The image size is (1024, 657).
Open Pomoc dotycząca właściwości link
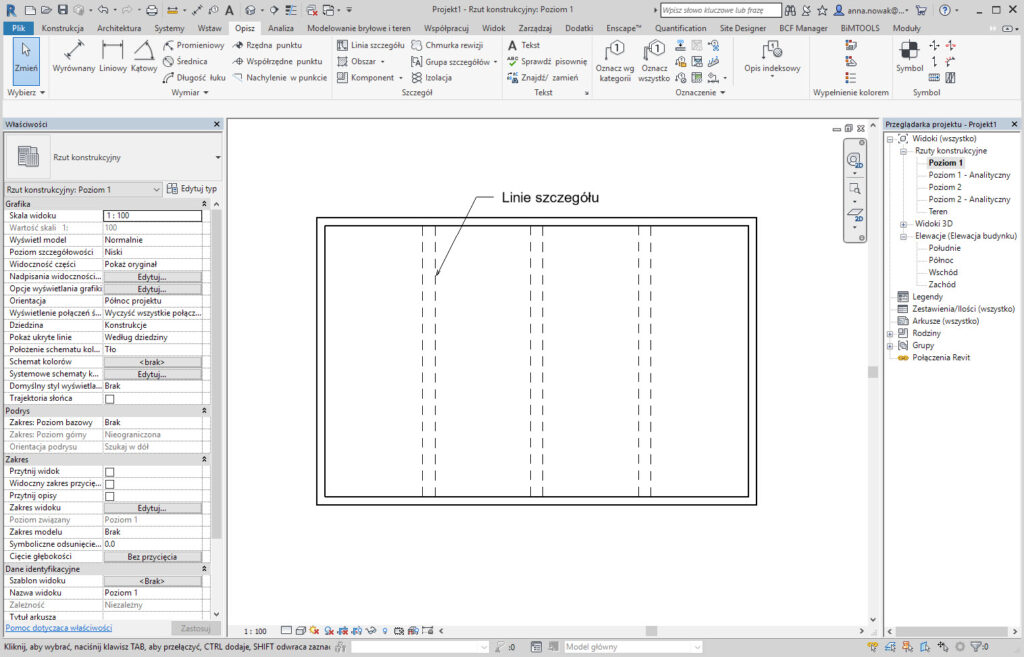click(x=59, y=628)
